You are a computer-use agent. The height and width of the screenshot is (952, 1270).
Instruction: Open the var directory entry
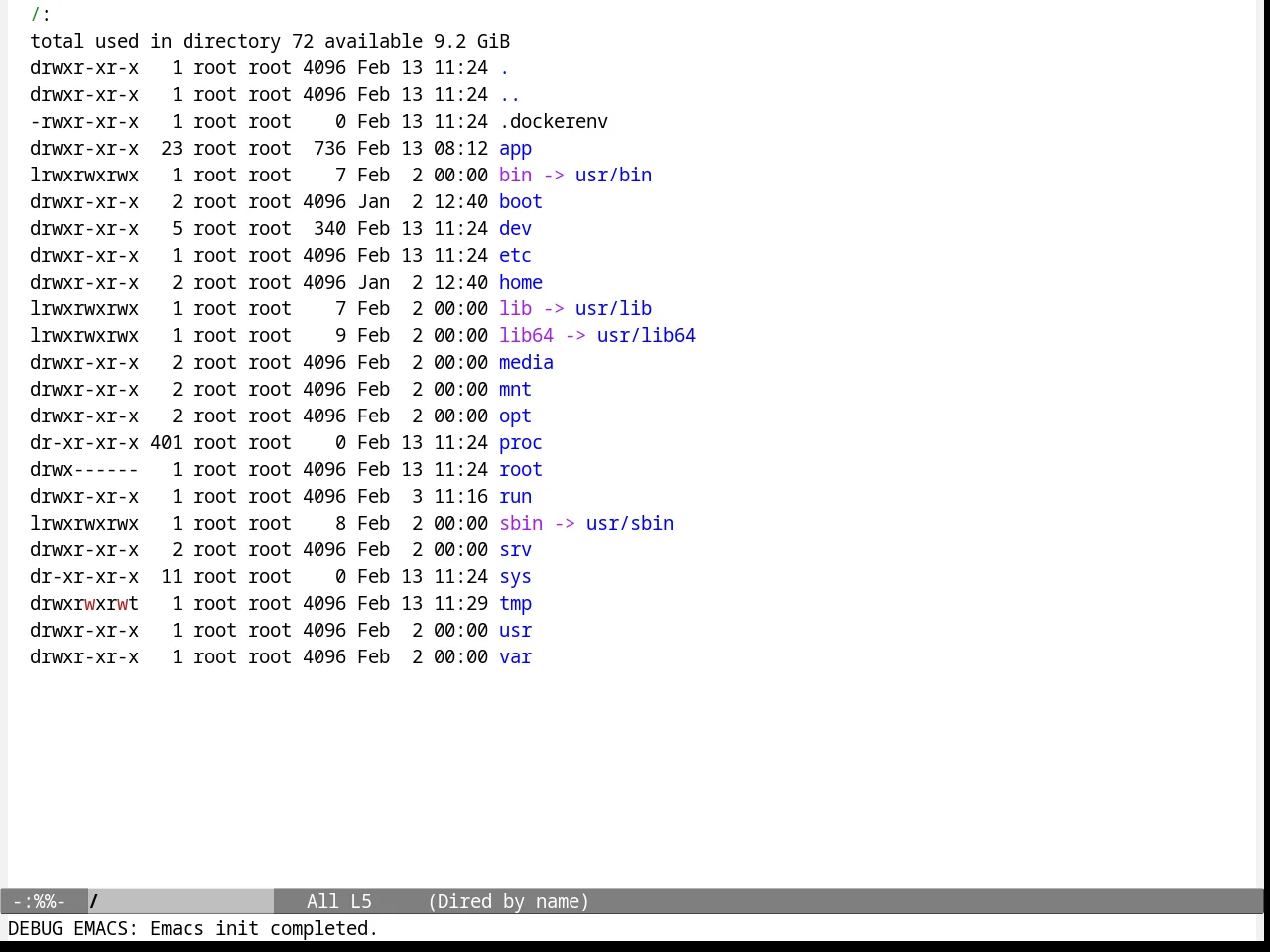[515, 656]
